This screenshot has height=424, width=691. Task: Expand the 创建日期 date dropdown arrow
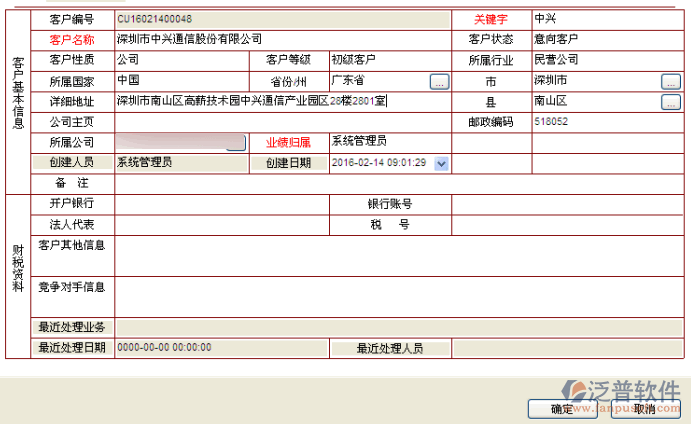(441, 163)
